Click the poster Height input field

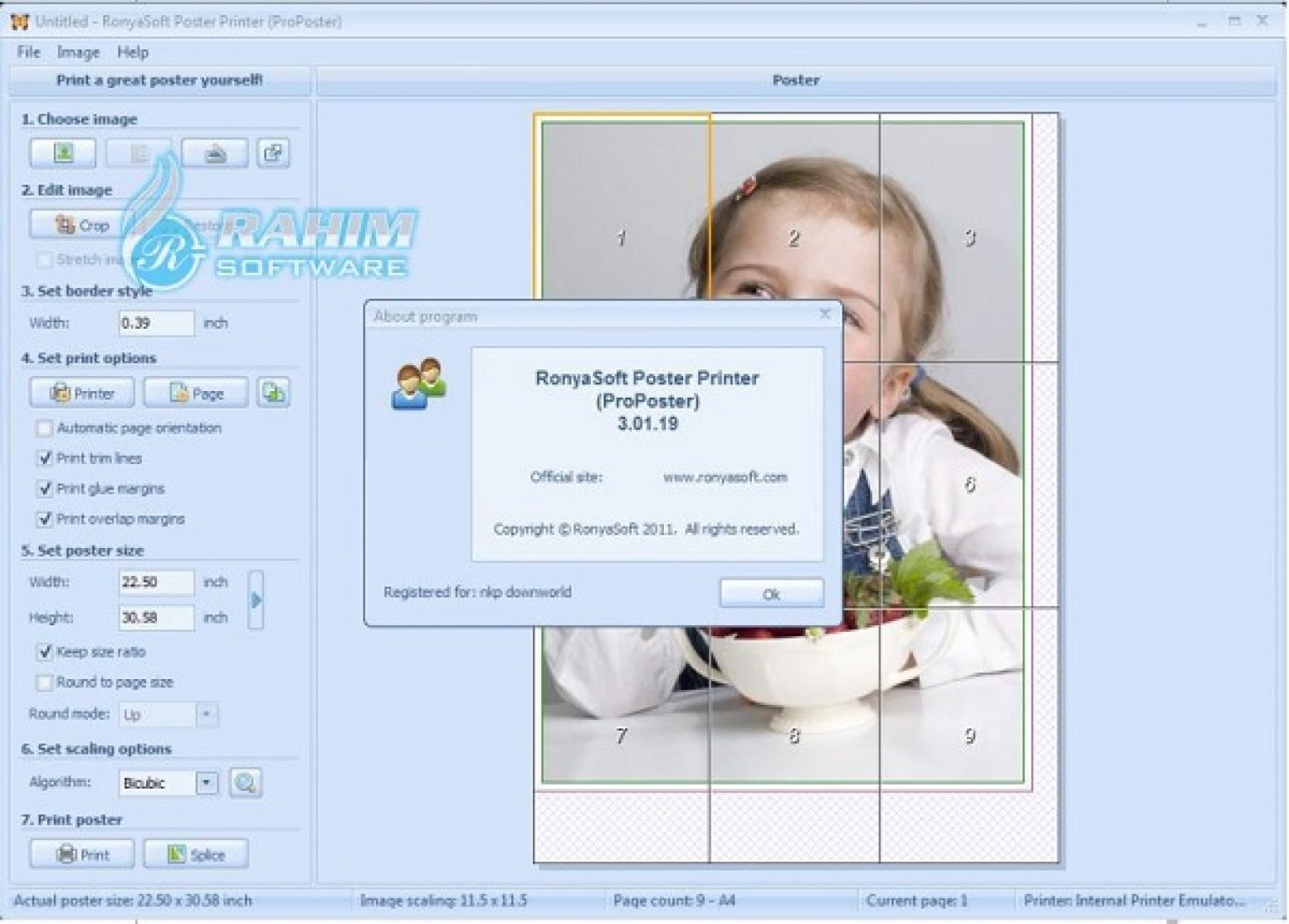[155, 617]
